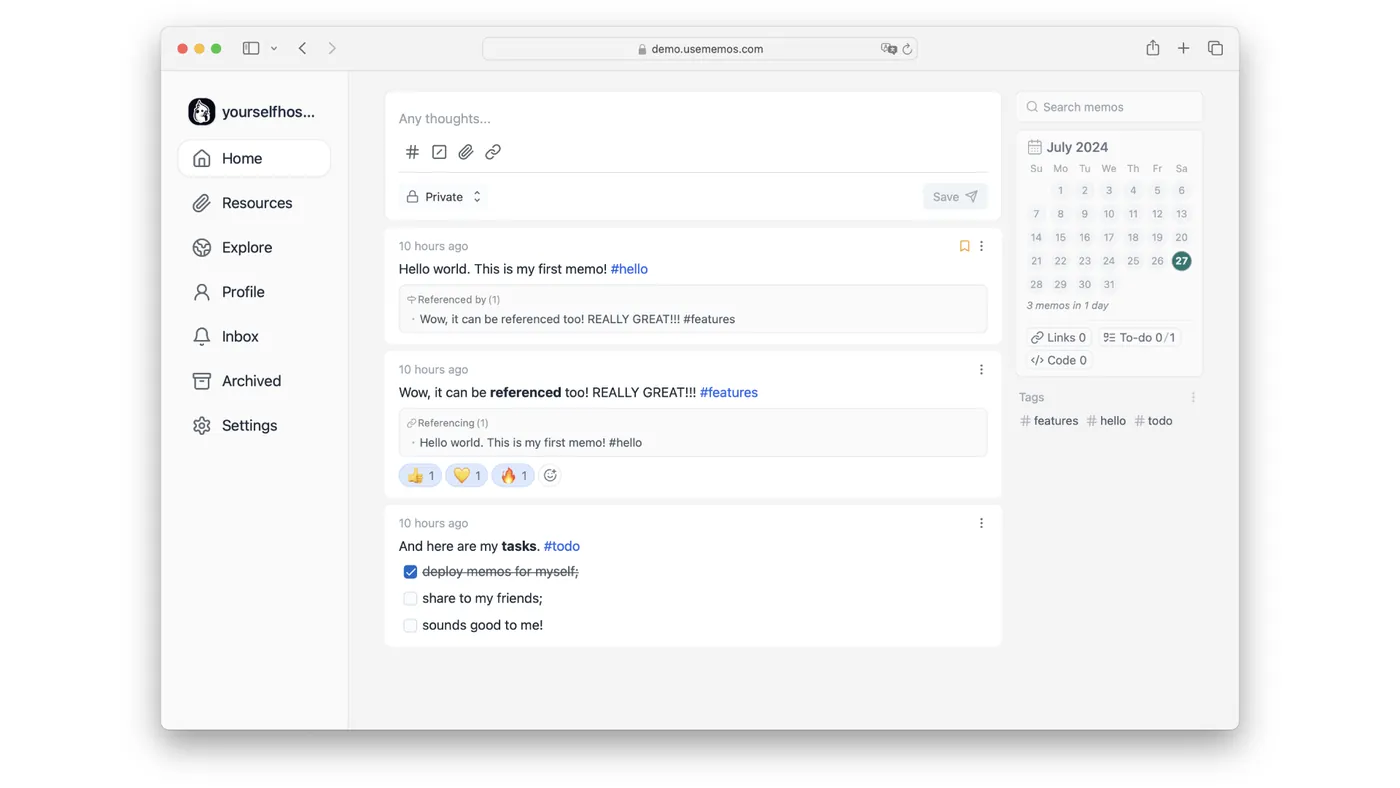Uncheck the deploy memos for myself task
Screen dimensions: 1400x788
[x=410, y=572]
